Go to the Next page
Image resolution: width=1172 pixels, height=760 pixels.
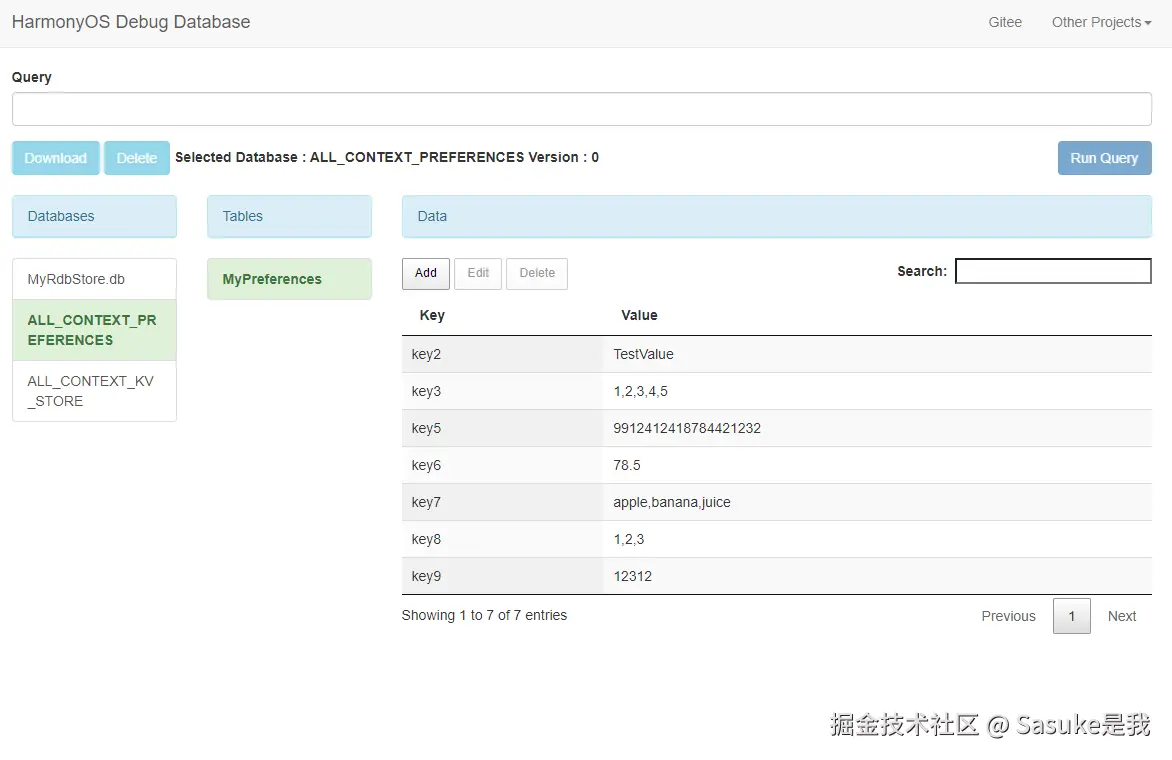1122,617
